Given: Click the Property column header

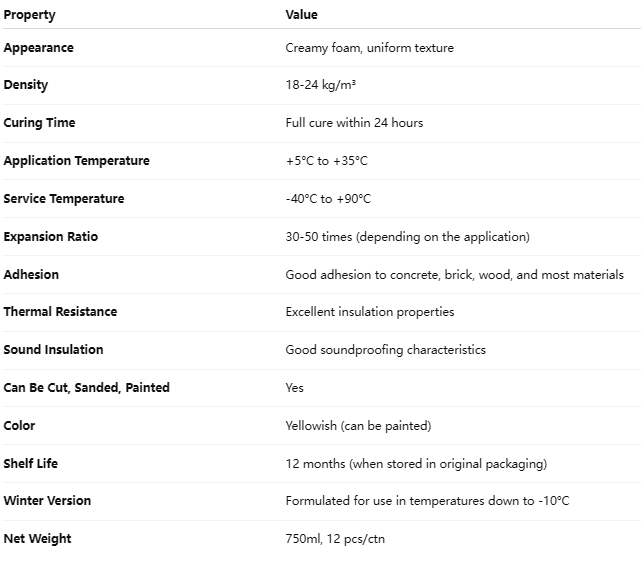Looking at the screenshot, I should click(x=30, y=15).
